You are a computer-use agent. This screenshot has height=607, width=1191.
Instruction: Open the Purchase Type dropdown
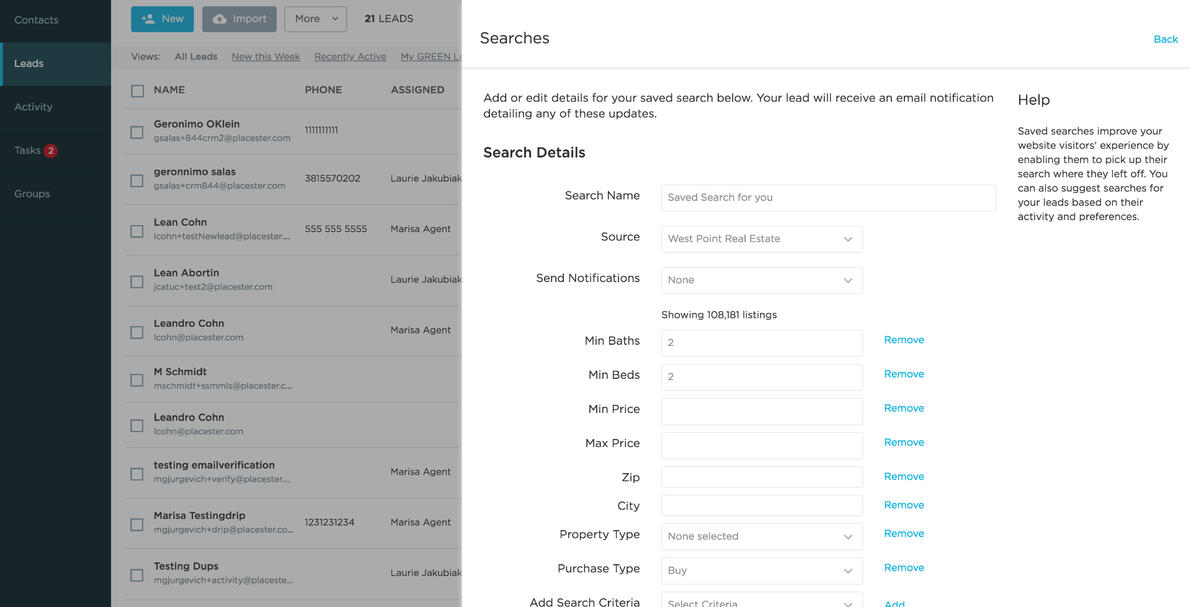click(x=761, y=571)
